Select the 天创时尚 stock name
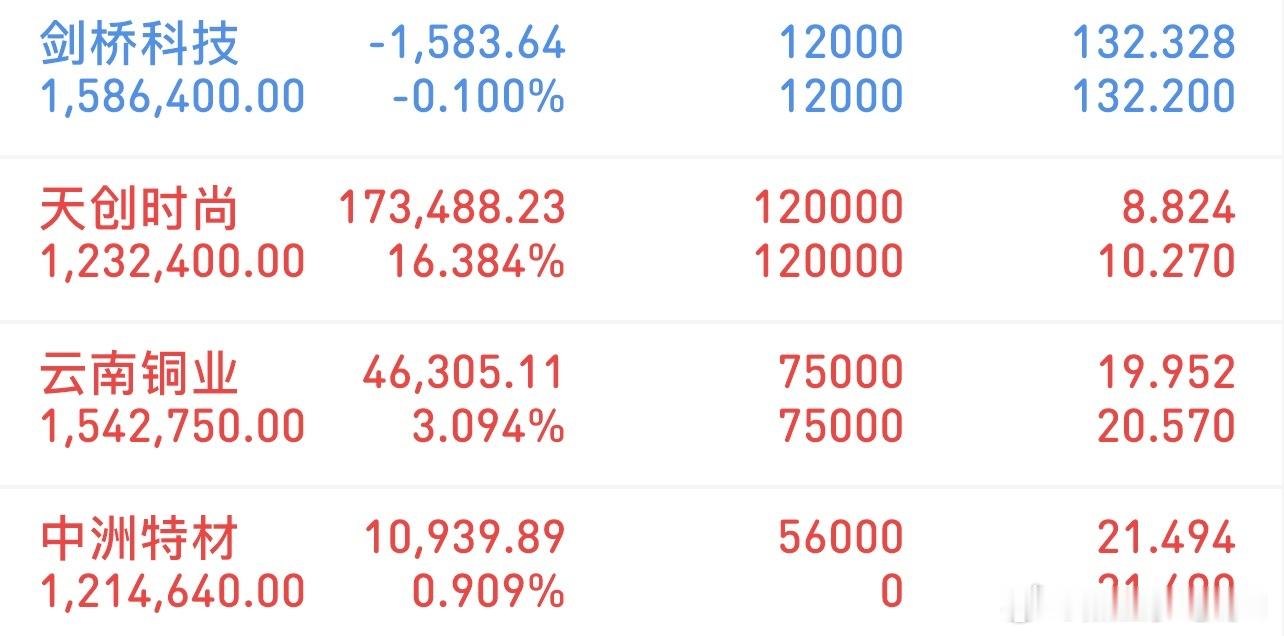Screen dimensions: 1284x636 click(x=140, y=210)
